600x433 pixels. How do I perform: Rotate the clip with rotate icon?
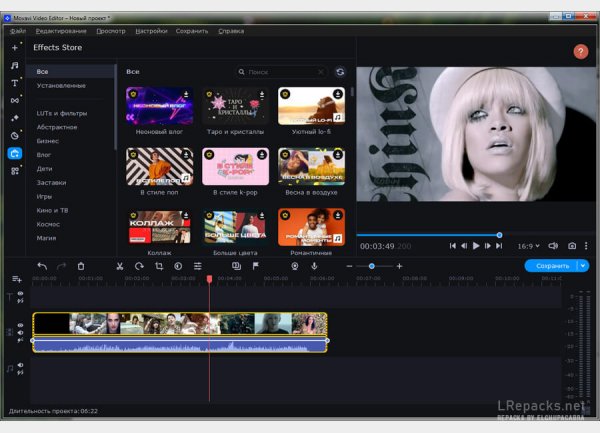click(x=139, y=266)
